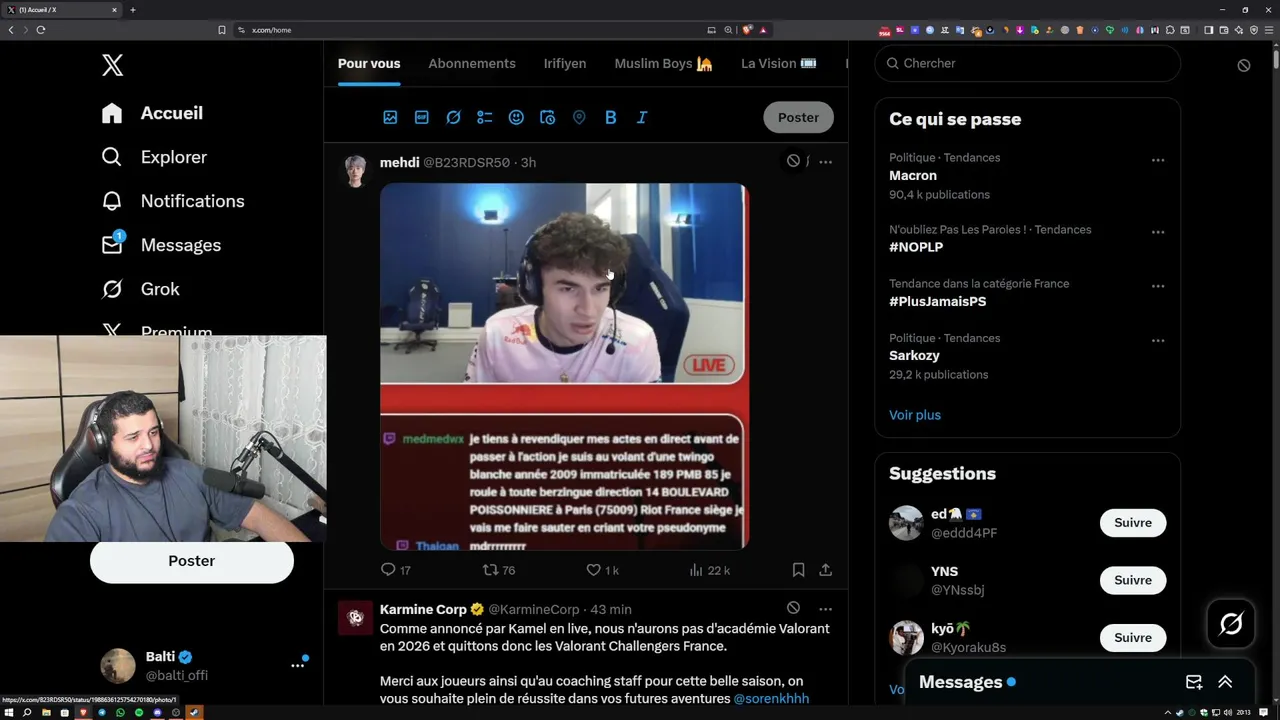Image resolution: width=1280 pixels, height=720 pixels.
Task: Click the Chercher search field
Action: coord(1027,63)
